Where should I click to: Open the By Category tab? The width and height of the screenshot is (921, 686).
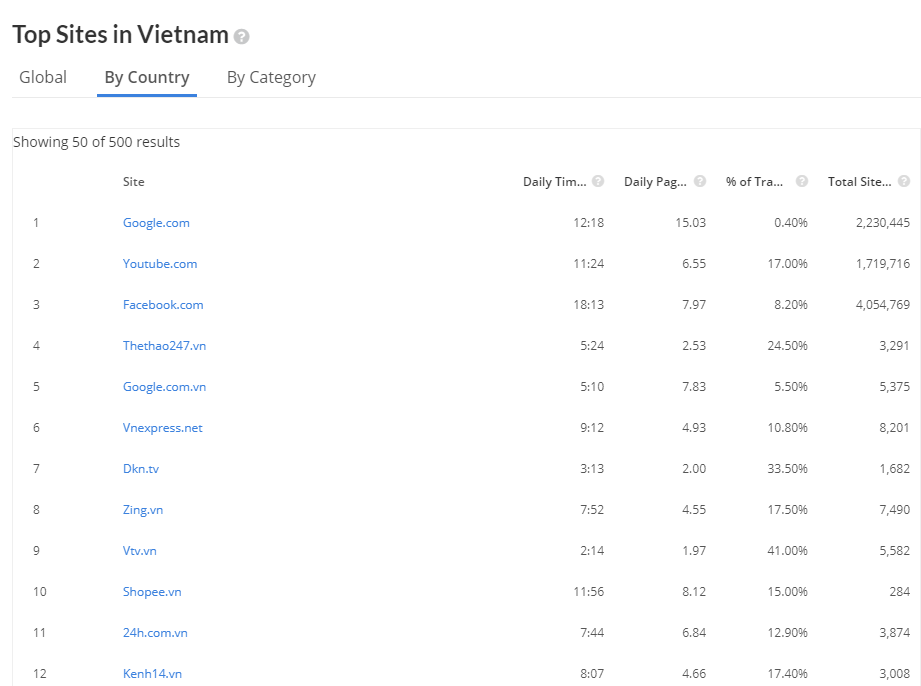pyautogui.click(x=271, y=78)
